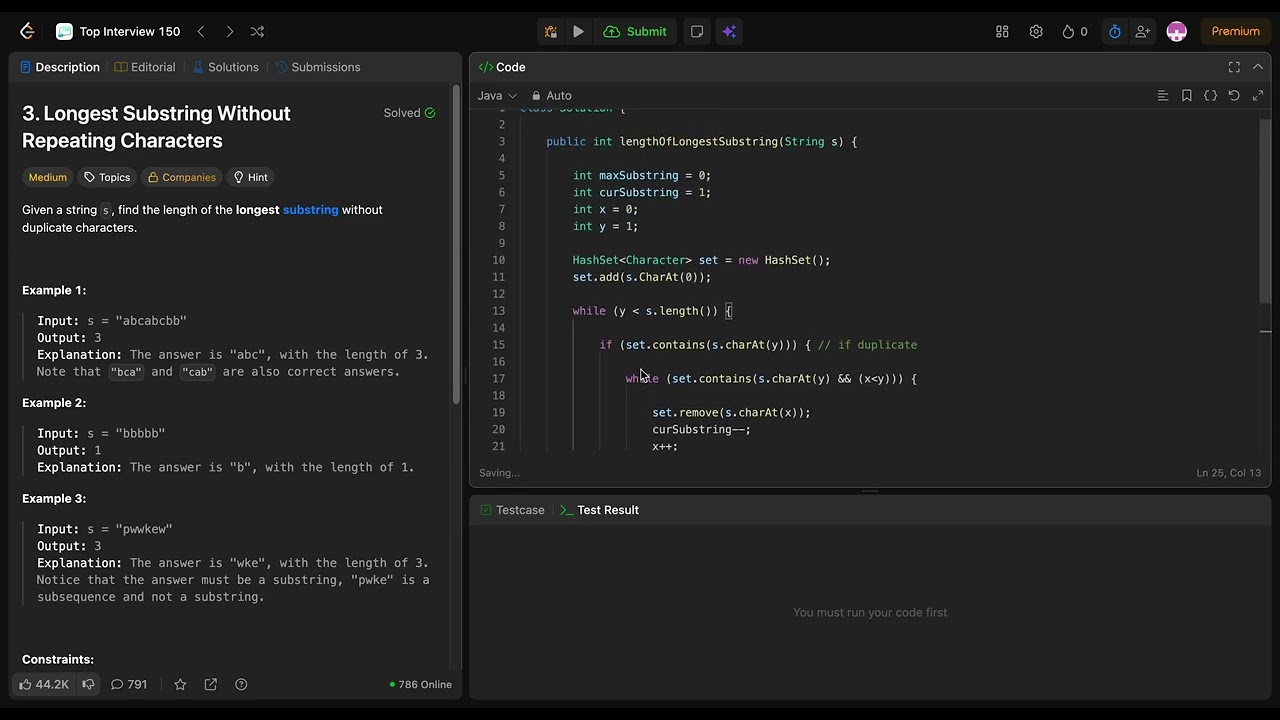Reset code to default icon

coord(1234,96)
